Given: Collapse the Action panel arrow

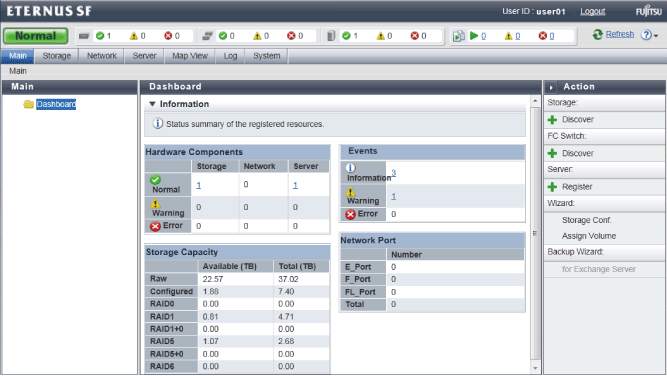Looking at the screenshot, I should (551, 87).
